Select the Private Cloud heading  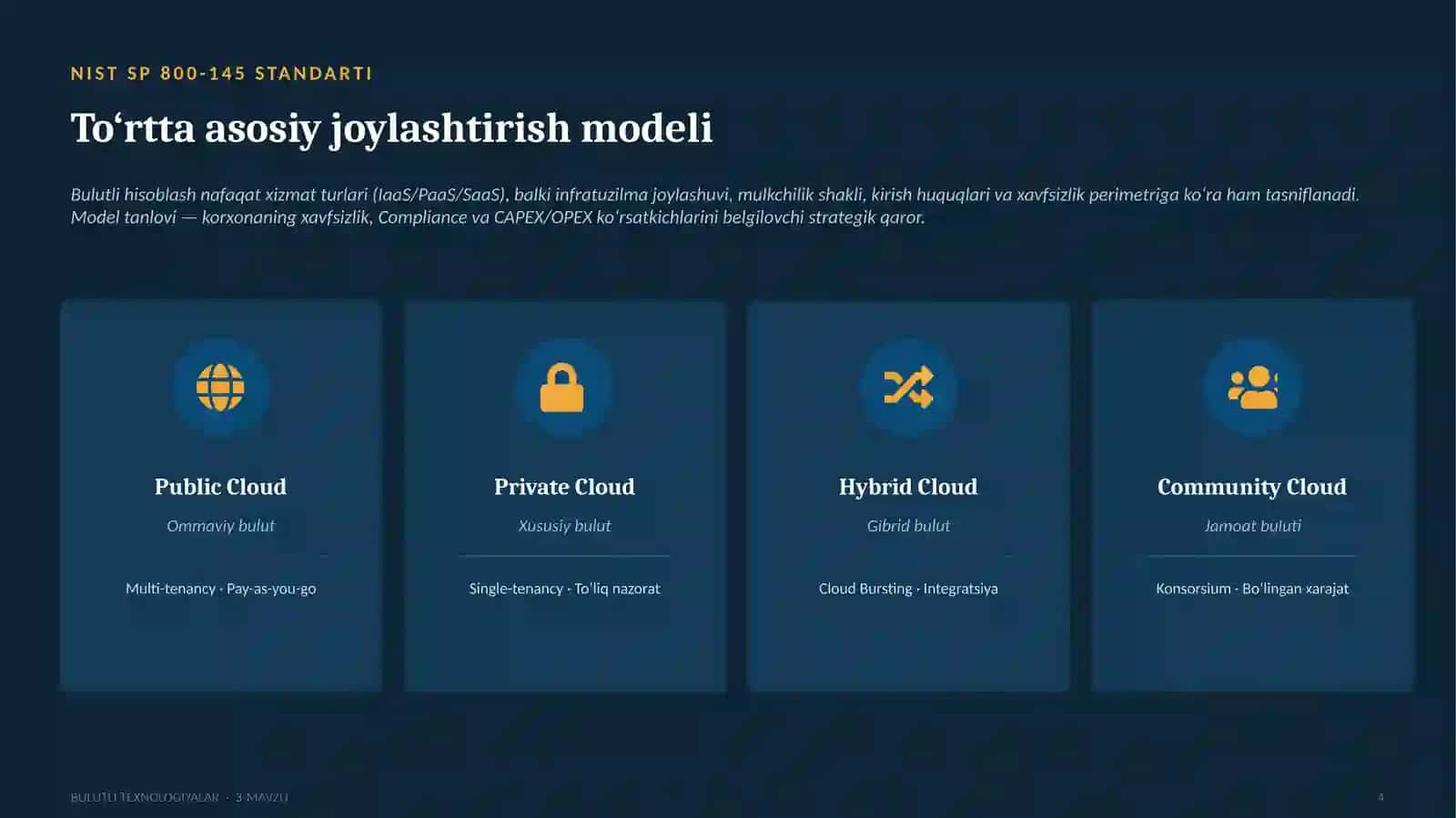564,487
